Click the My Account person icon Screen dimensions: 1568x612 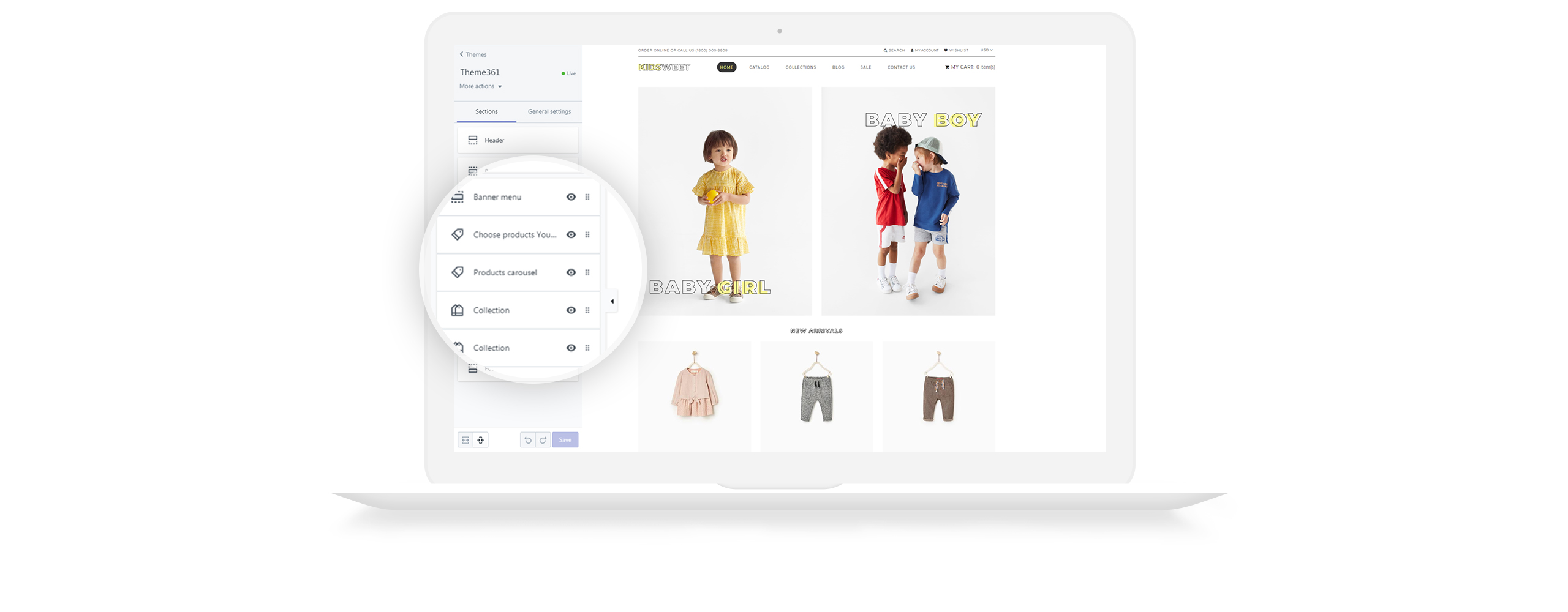click(x=912, y=50)
